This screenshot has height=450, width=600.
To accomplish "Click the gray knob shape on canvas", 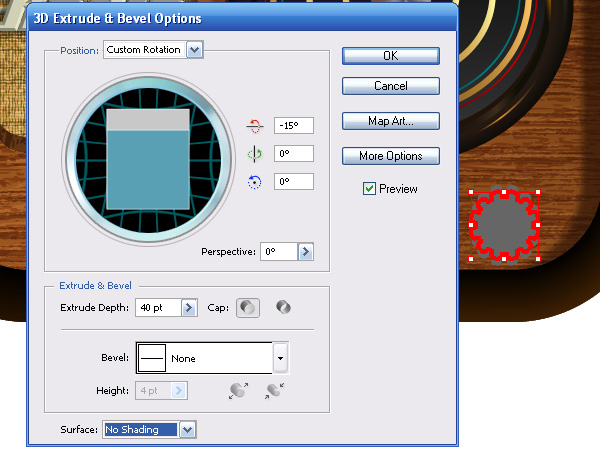I will 504,226.
